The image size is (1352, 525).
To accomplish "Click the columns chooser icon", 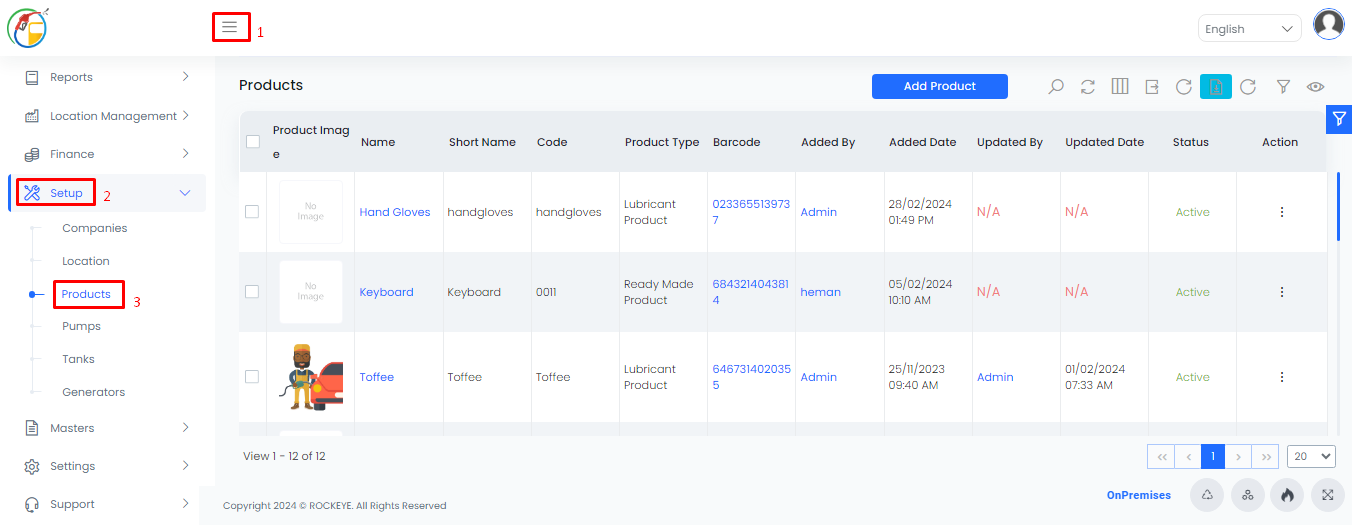I will [x=1120, y=87].
